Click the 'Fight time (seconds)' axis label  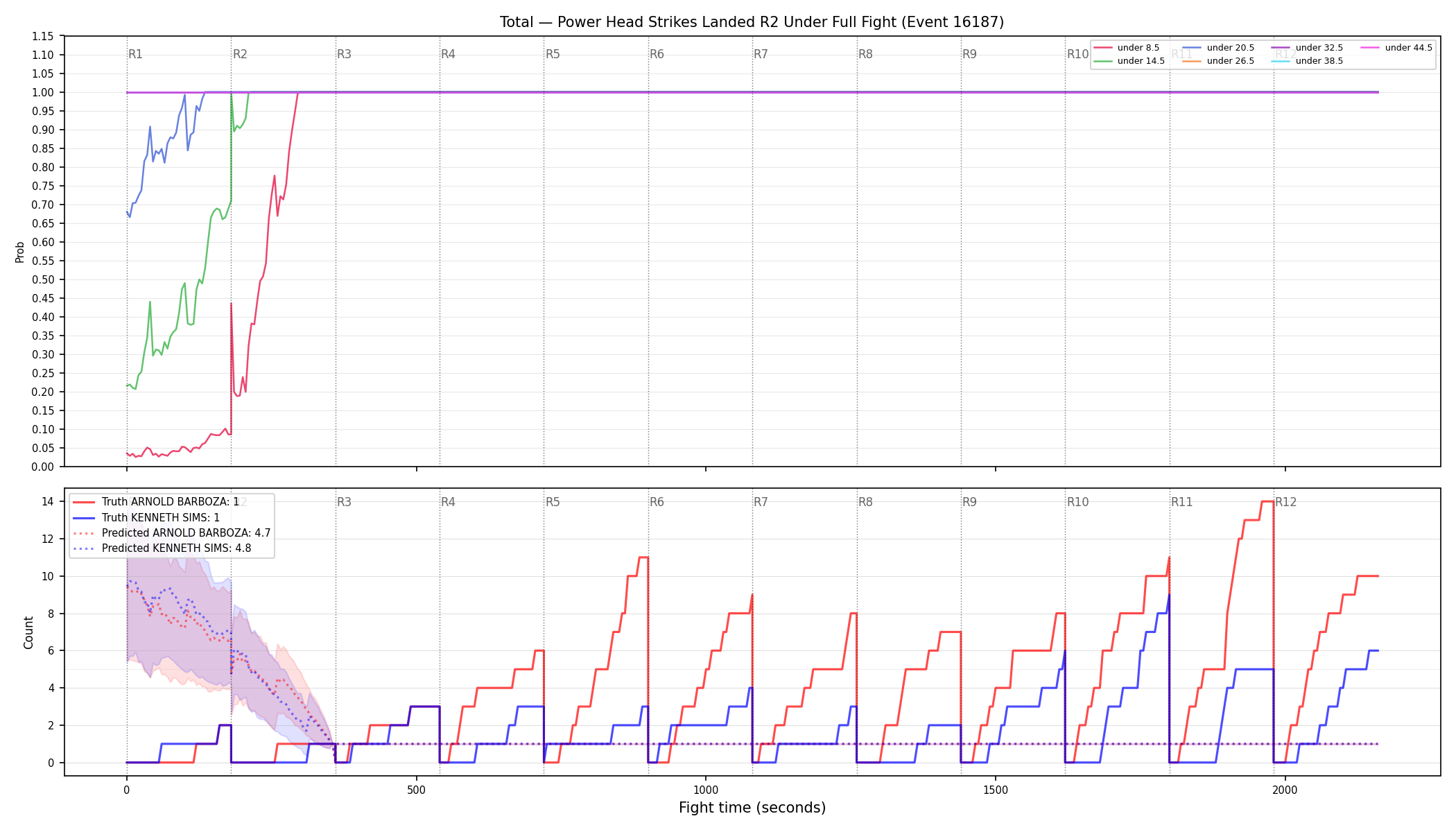click(x=752, y=808)
